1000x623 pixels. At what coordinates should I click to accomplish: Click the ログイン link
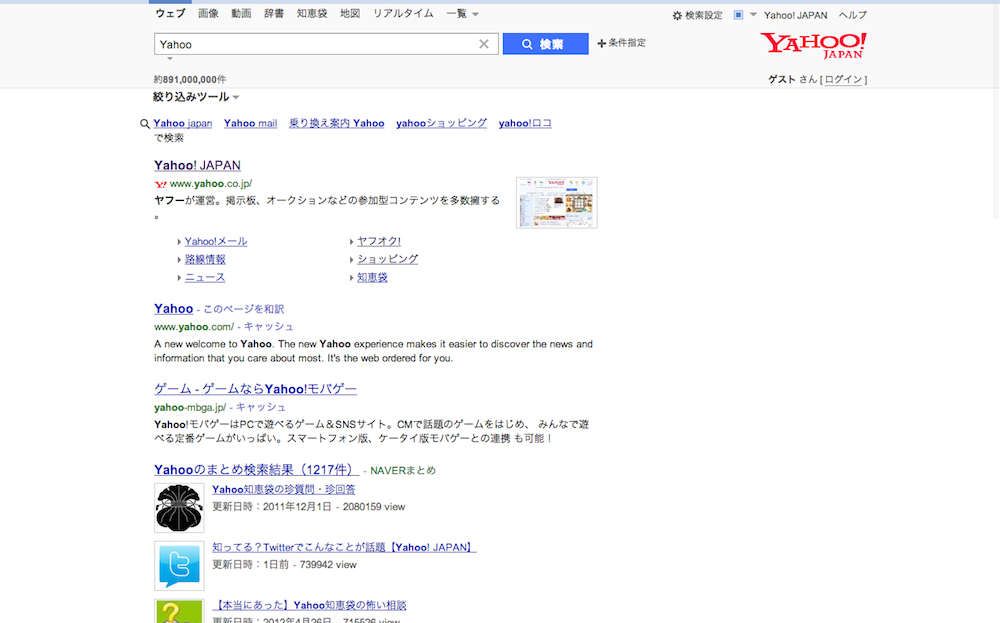coord(843,79)
